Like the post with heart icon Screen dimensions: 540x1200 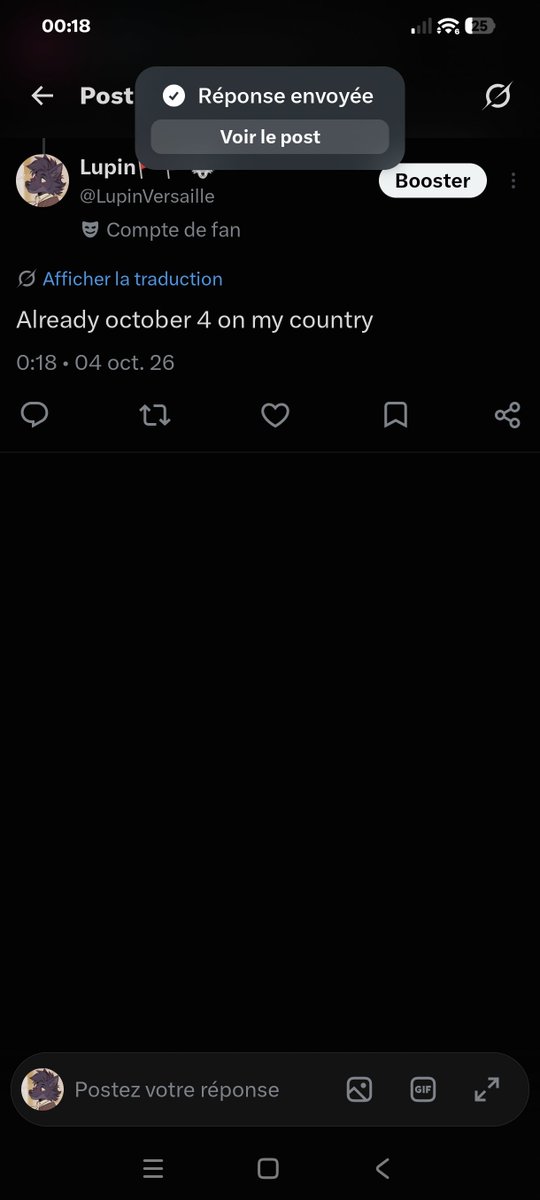click(x=275, y=414)
